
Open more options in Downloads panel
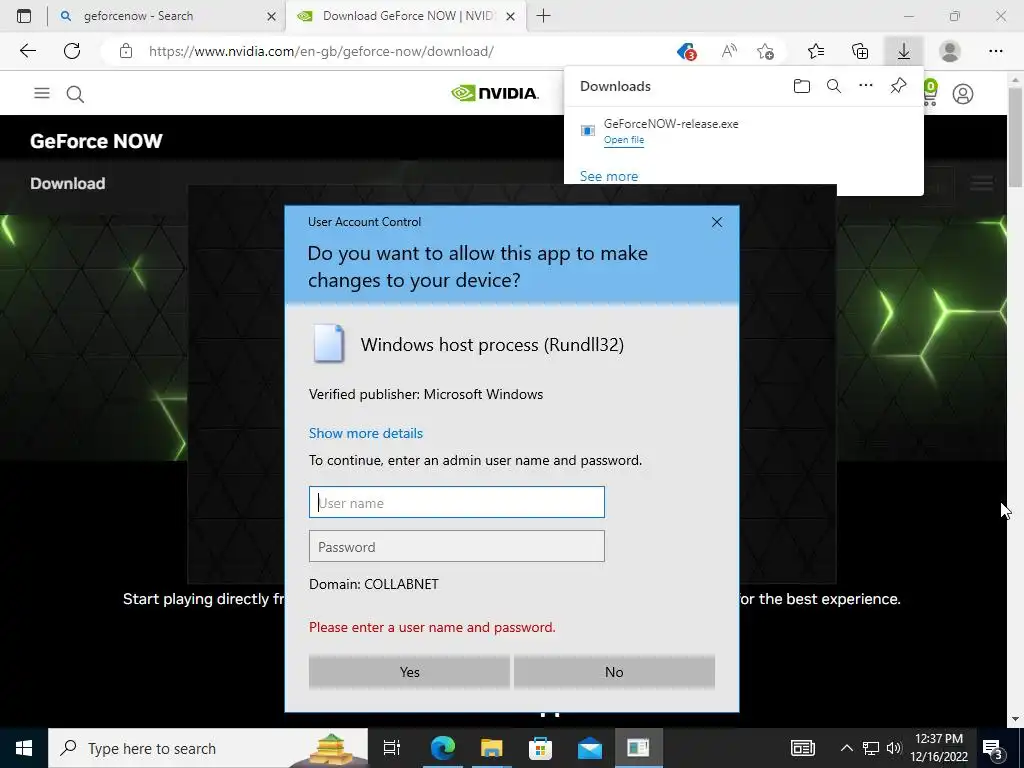[866, 86]
